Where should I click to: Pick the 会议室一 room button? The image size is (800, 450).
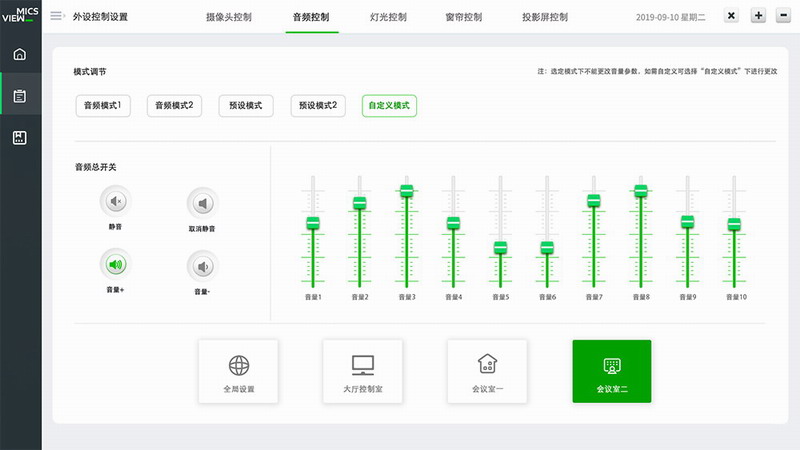[x=487, y=371]
